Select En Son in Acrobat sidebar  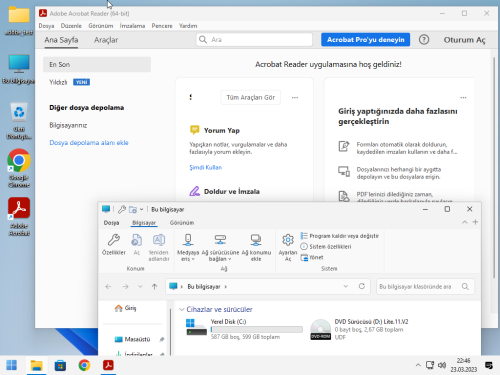pyautogui.click(x=97, y=64)
